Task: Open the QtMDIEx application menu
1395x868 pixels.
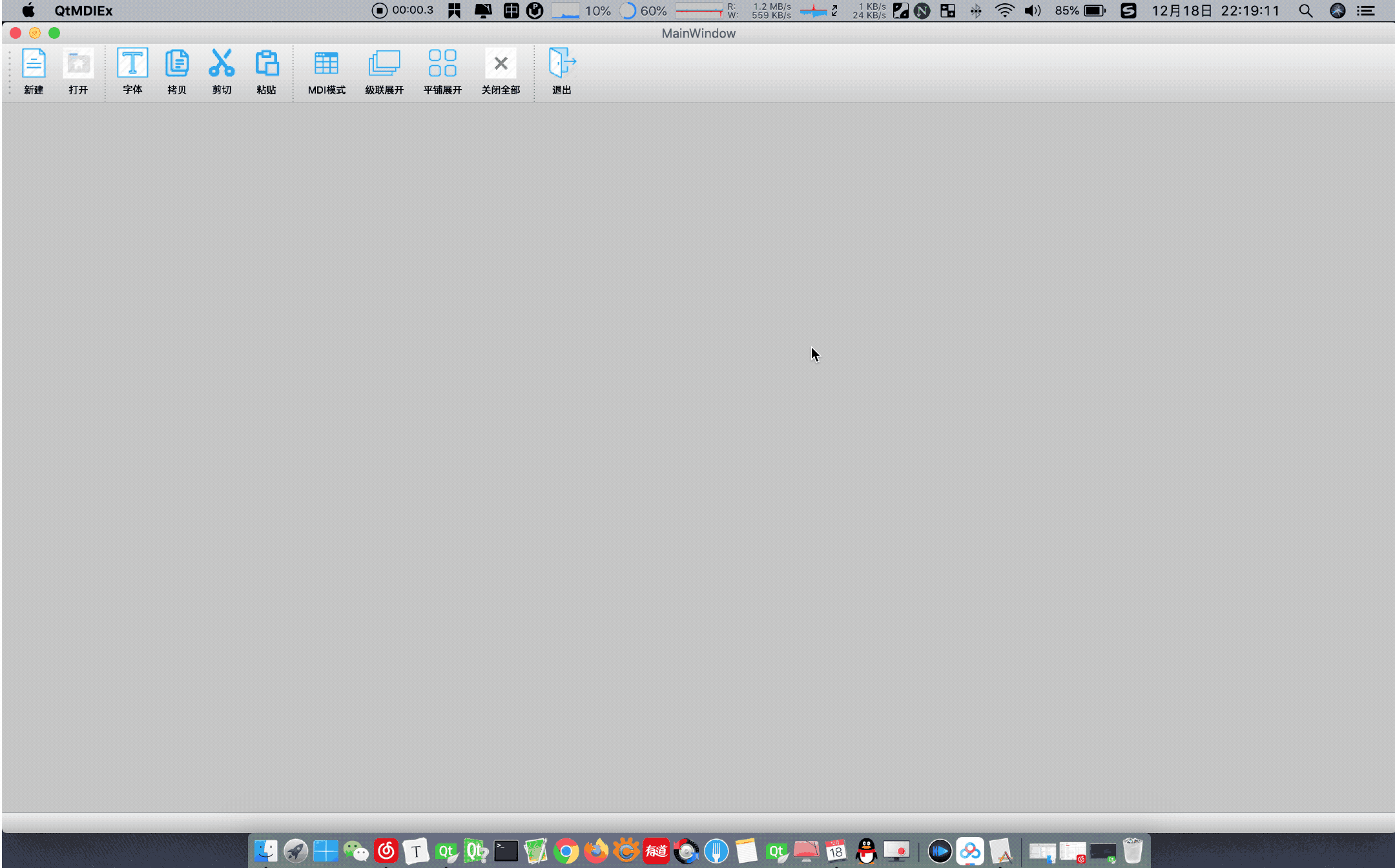Action: (x=83, y=10)
